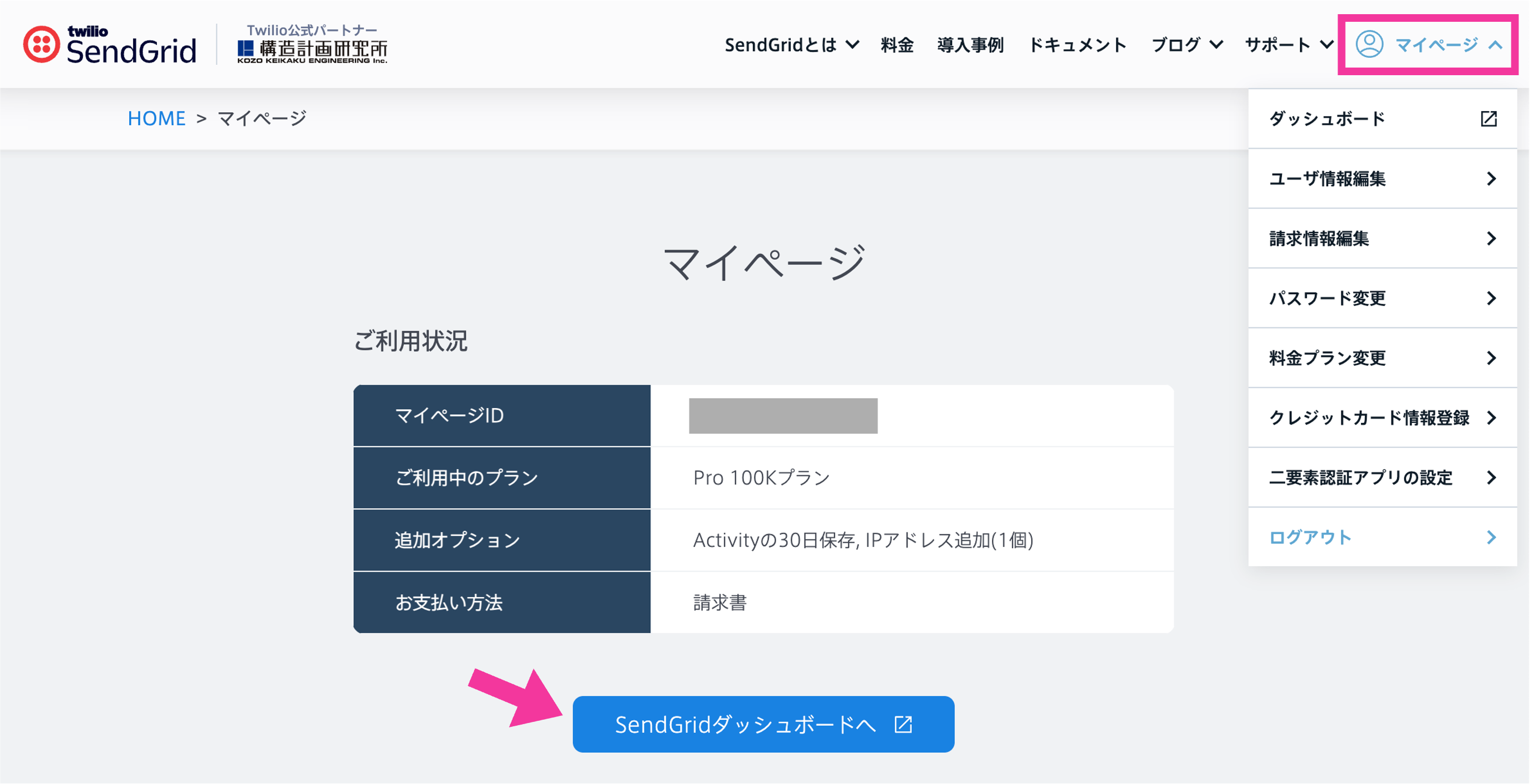Open 導入事例 from the navigation bar

970,45
